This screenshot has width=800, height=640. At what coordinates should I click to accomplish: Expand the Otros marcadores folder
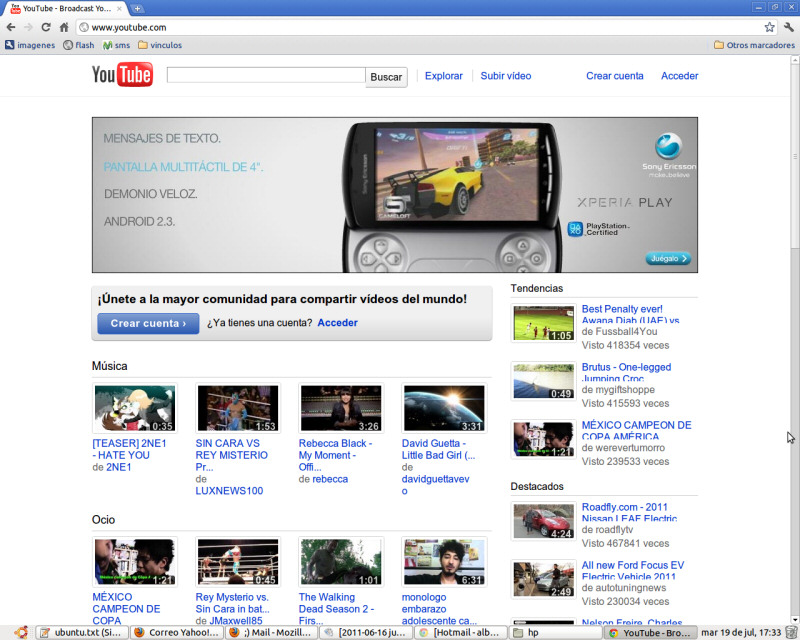754,45
